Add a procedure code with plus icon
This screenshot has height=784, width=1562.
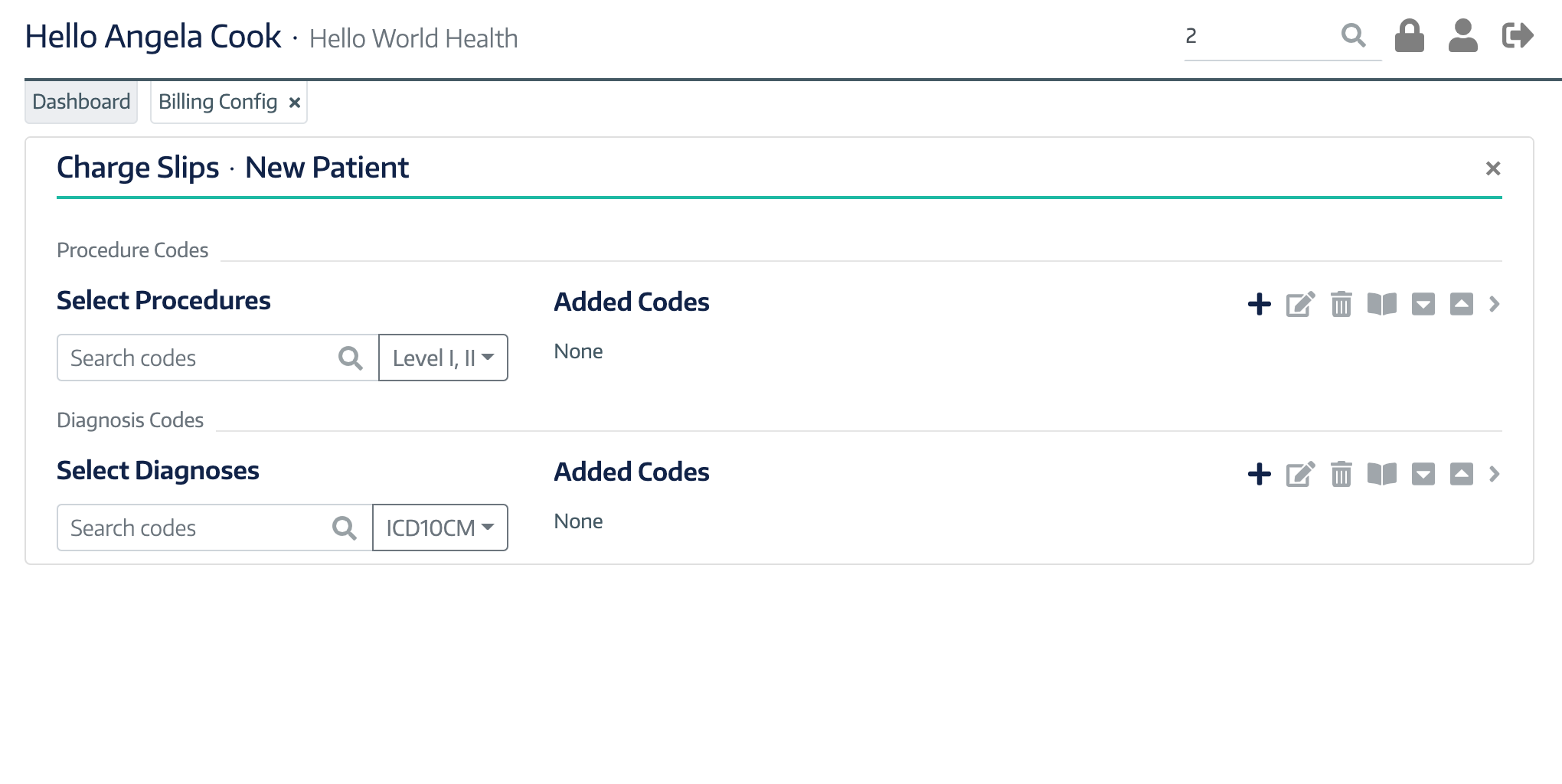coord(1259,304)
